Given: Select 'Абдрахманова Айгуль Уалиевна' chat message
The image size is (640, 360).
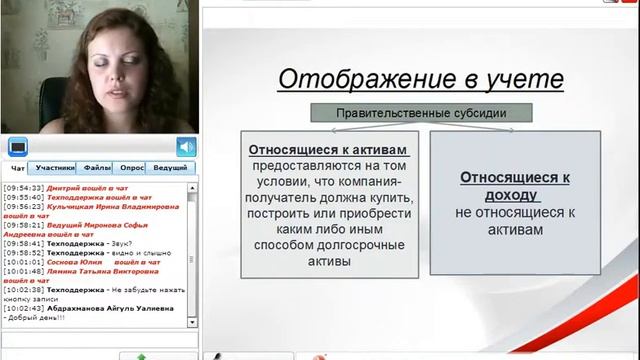Looking at the screenshot, I should pyautogui.click(x=89, y=313).
